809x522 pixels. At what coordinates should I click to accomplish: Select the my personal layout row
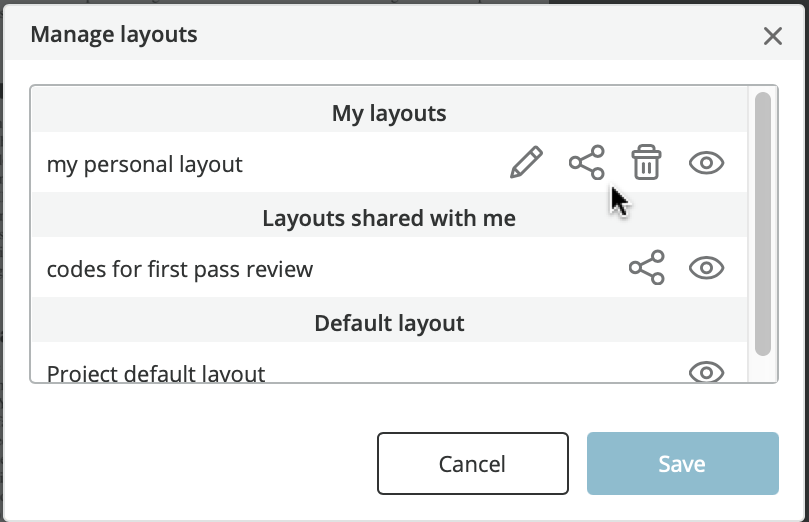(390, 162)
